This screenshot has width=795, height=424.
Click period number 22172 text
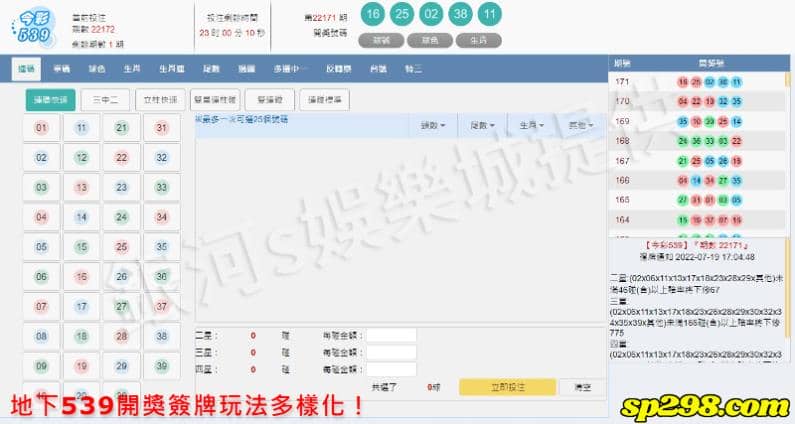(x=102, y=29)
